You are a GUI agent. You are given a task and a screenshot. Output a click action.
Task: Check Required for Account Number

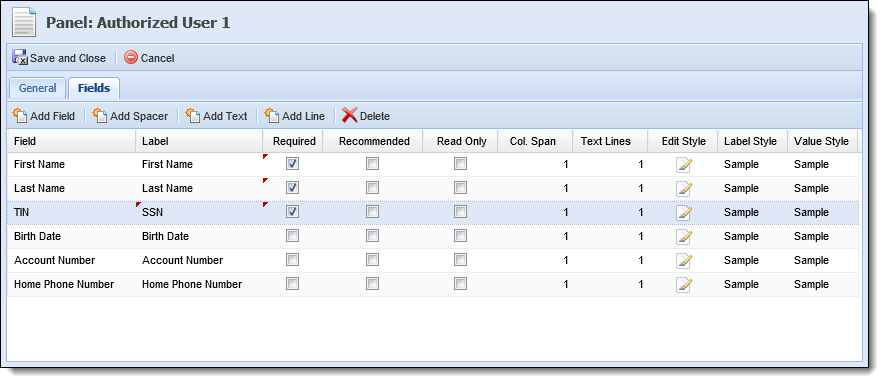pos(292,259)
